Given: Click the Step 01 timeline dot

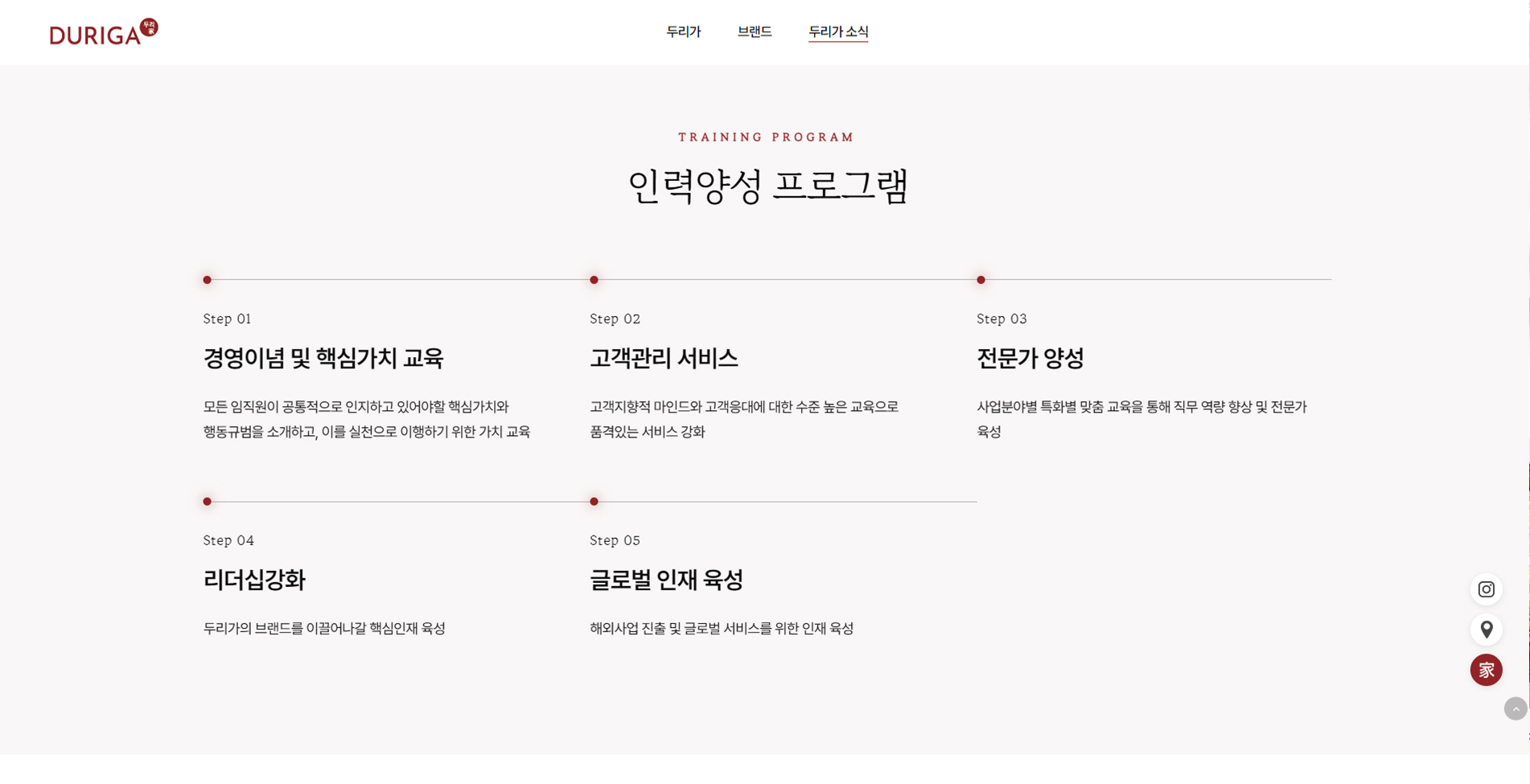Looking at the screenshot, I should pyautogui.click(x=208, y=280).
